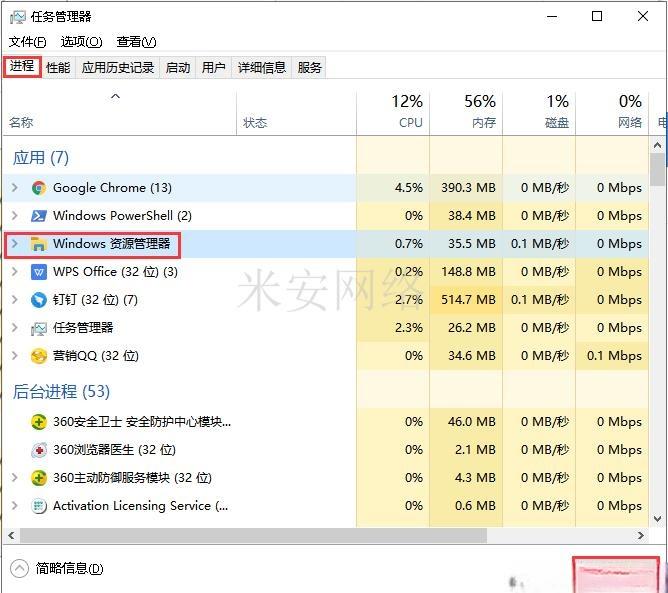Viewport: 668px width, 593px height.
Task: Expand the 任务管理器 process entry
Action: tap(14, 328)
